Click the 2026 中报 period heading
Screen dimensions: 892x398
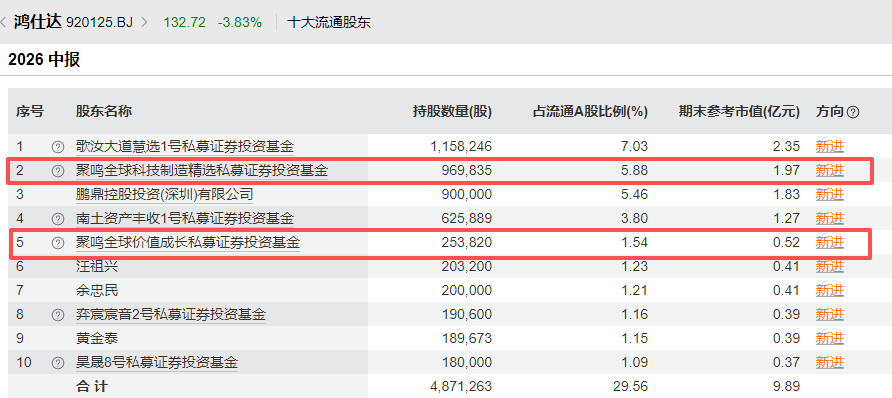coord(44,60)
